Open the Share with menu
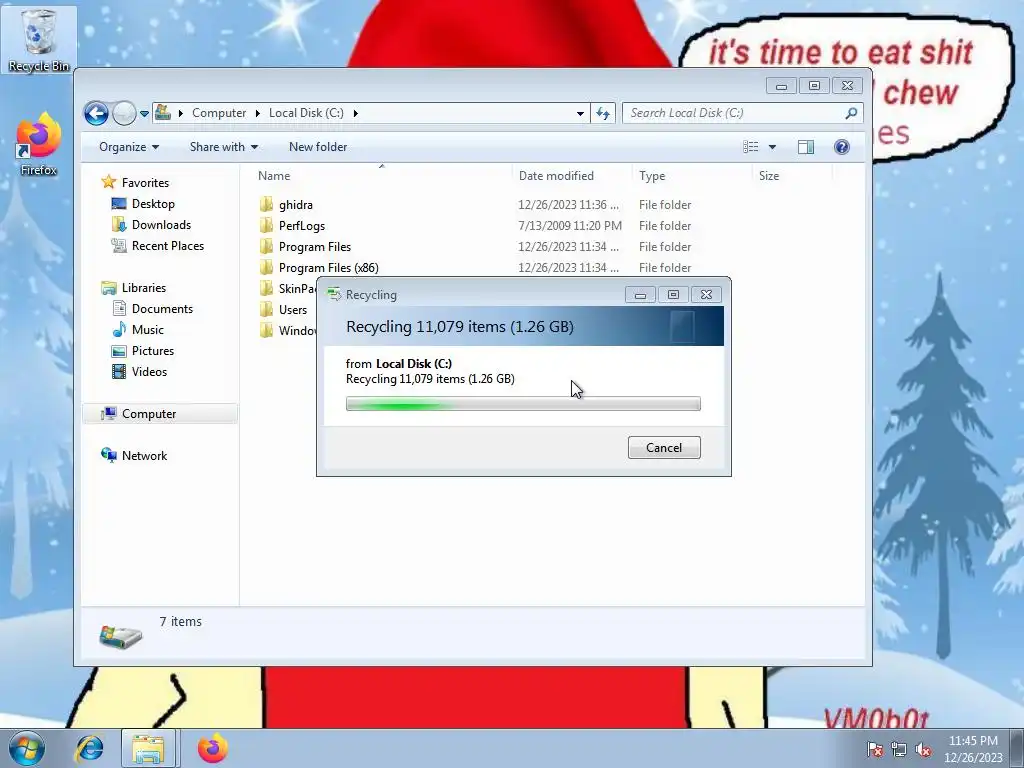 click(x=223, y=147)
